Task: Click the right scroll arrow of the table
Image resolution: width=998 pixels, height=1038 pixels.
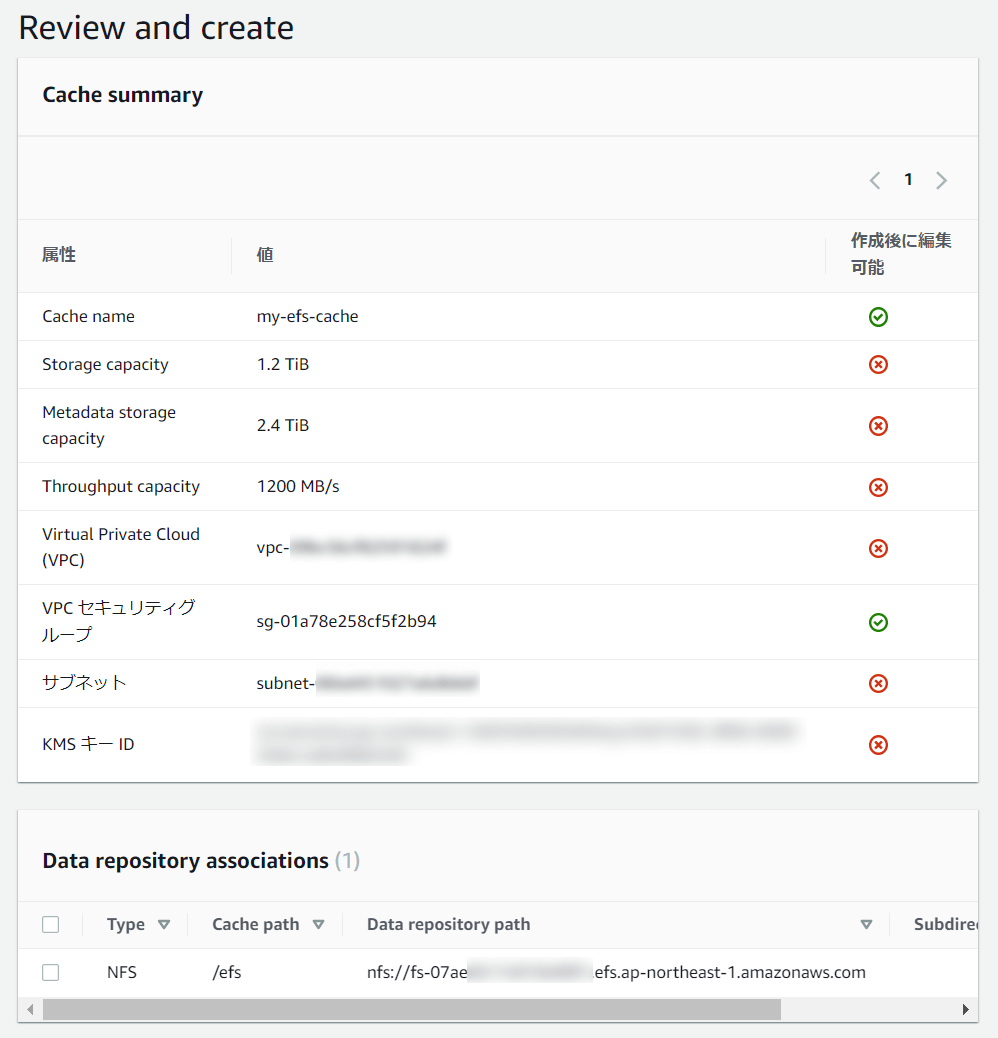Action: coord(966,1010)
